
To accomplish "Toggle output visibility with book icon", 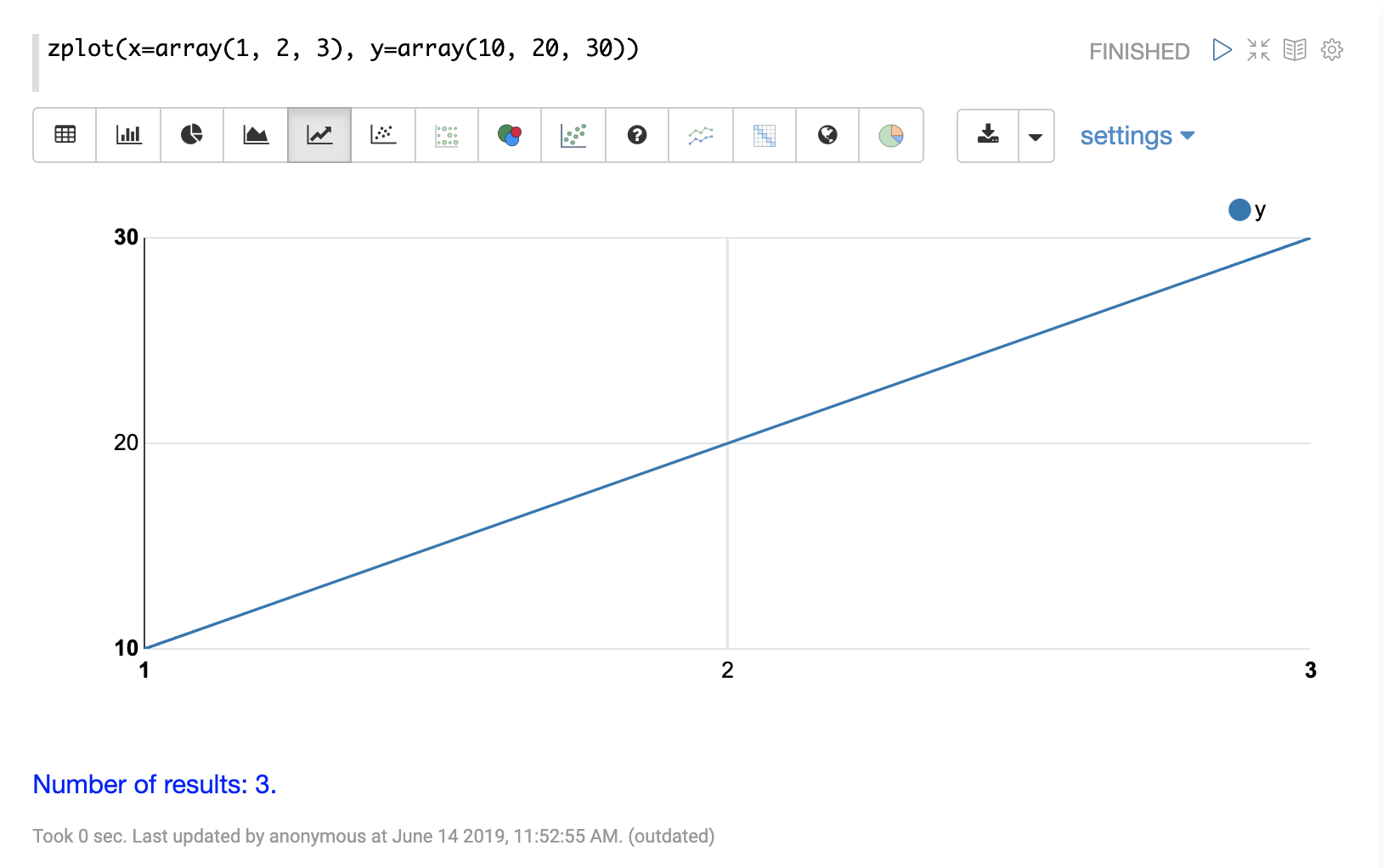I will (1295, 50).
